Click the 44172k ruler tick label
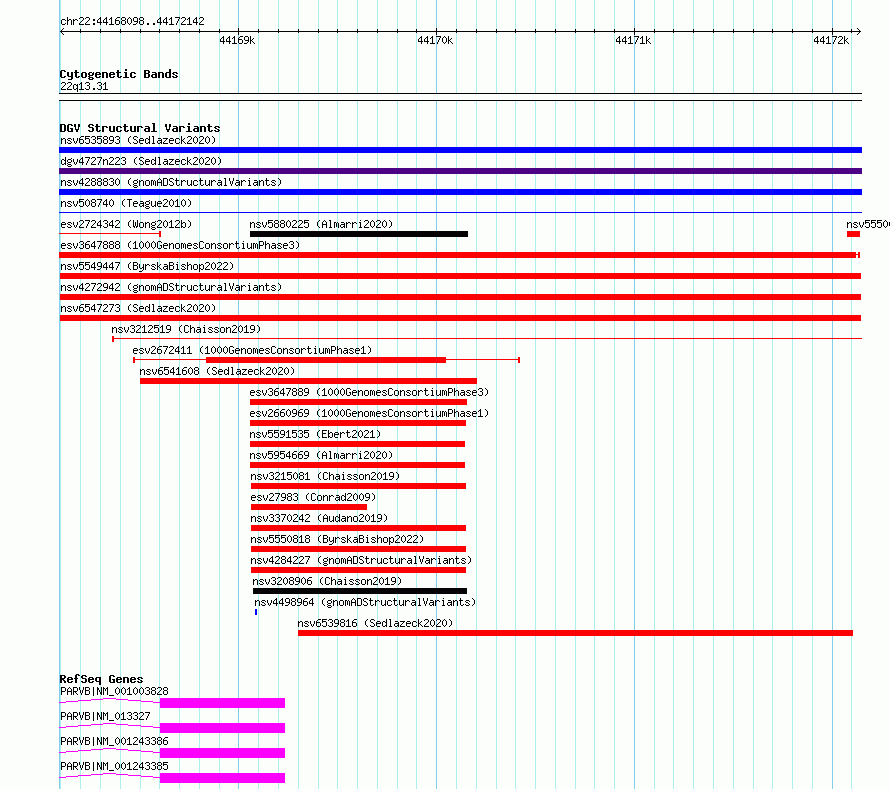This screenshot has width=890, height=789. pos(832,40)
